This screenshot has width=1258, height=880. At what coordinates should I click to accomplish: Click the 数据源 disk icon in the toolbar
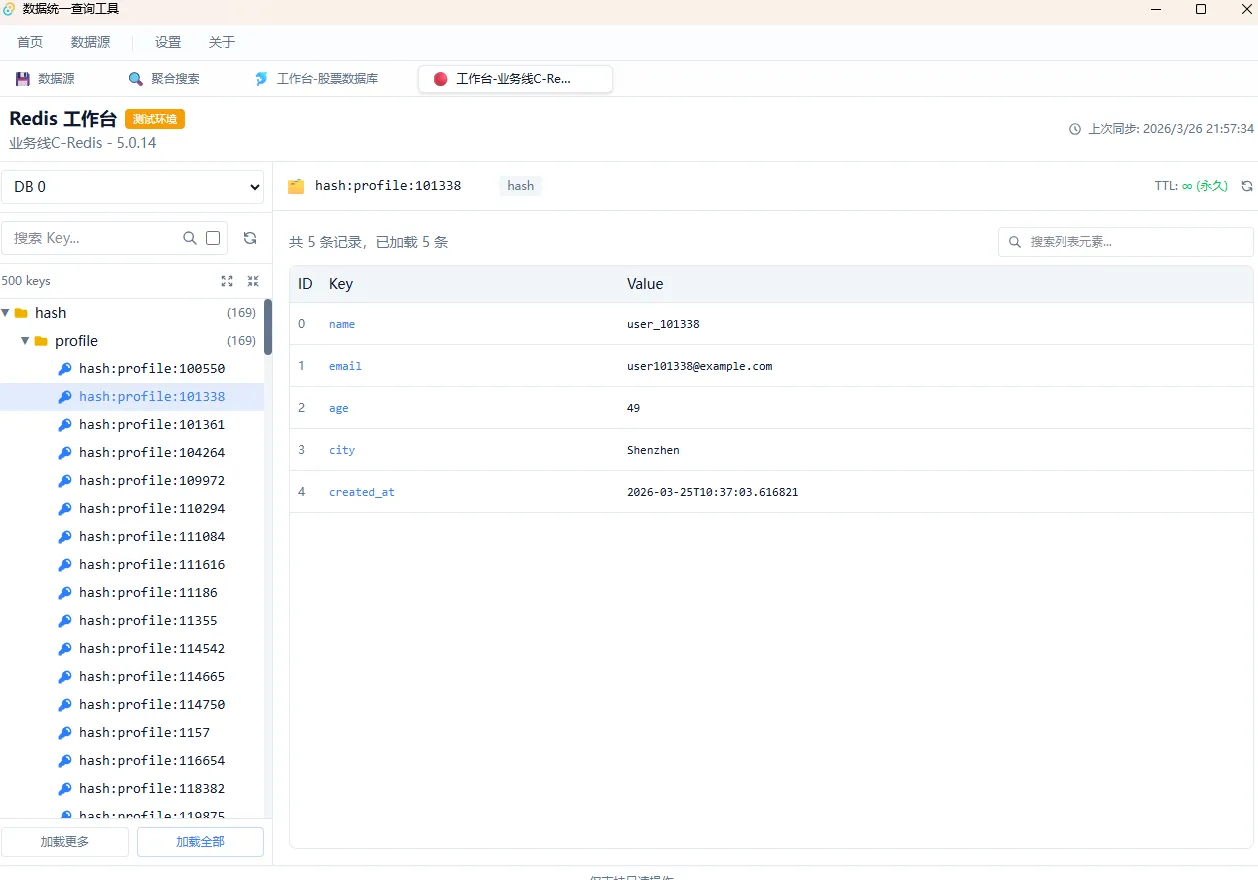22,78
